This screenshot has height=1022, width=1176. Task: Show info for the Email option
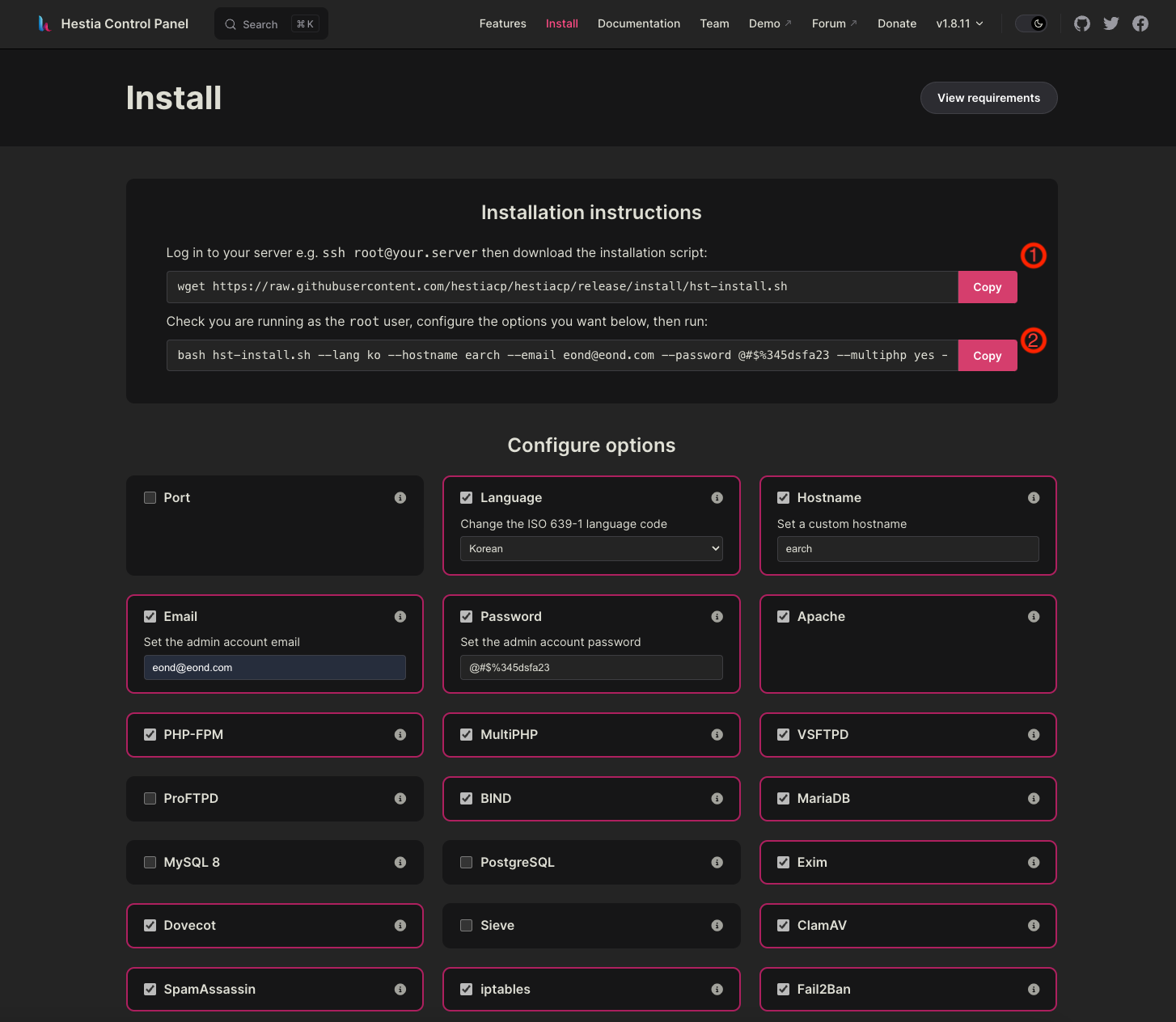coord(400,616)
